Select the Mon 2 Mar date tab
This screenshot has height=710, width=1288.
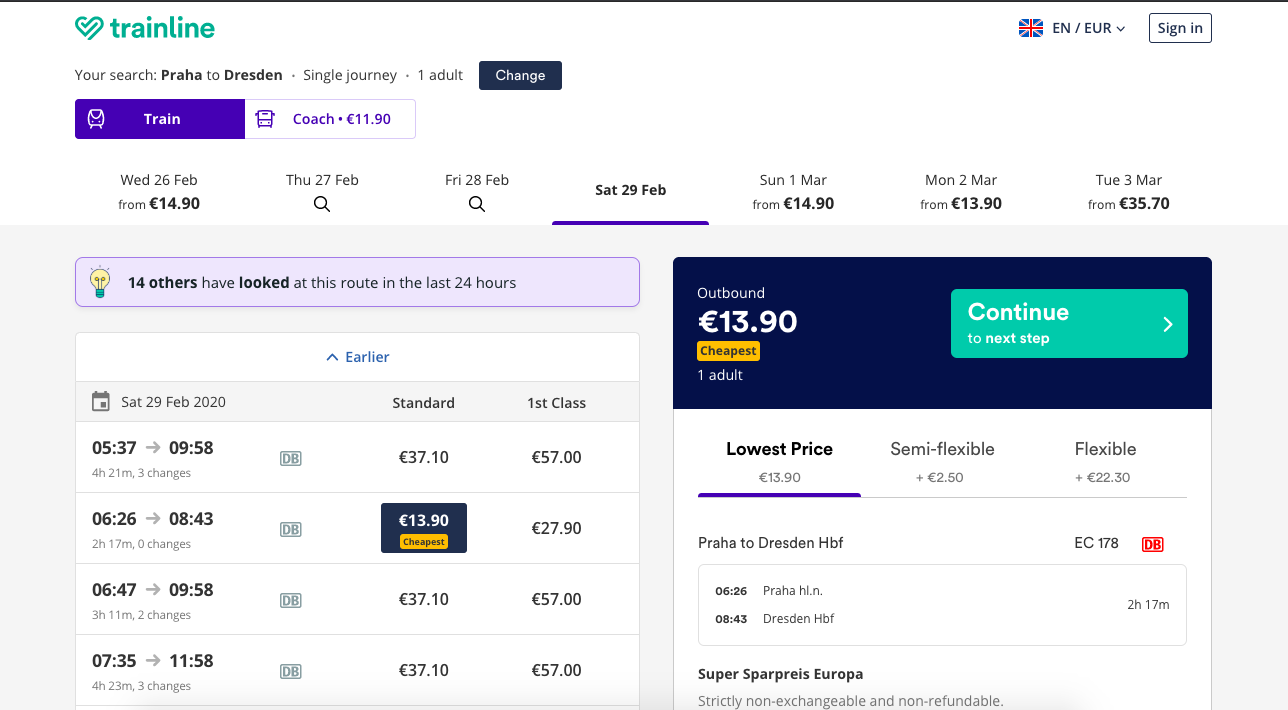pyautogui.click(x=963, y=191)
